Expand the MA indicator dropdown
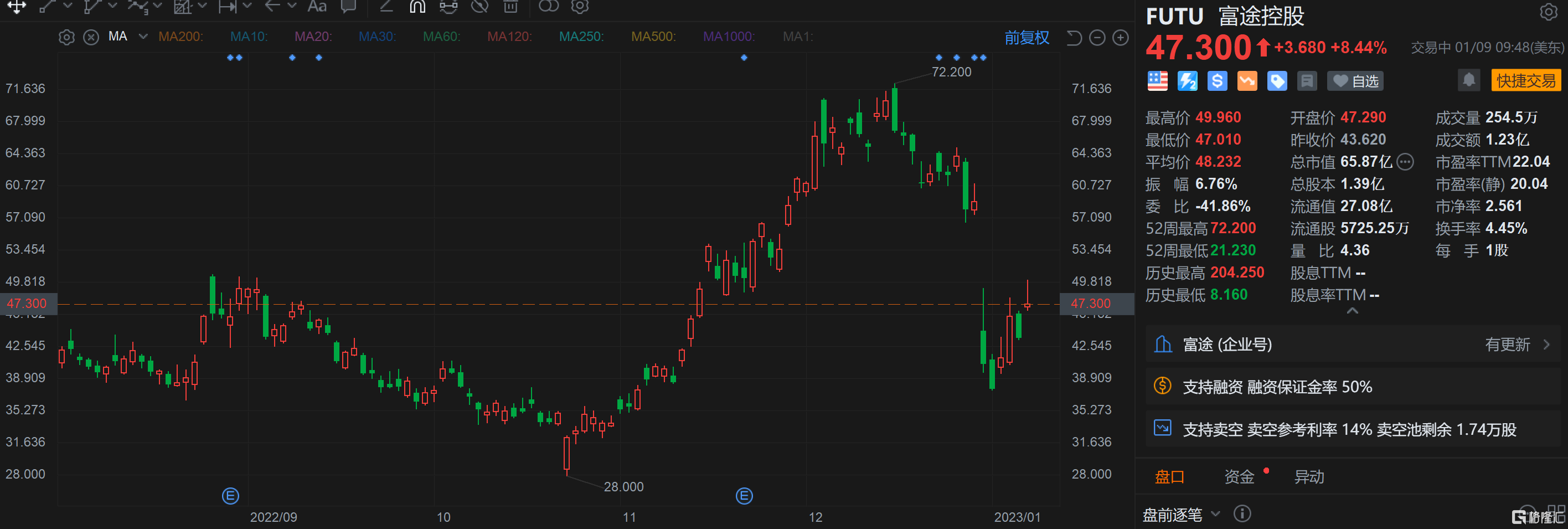Image resolution: width=1568 pixels, height=529 pixels. pyautogui.click(x=143, y=37)
